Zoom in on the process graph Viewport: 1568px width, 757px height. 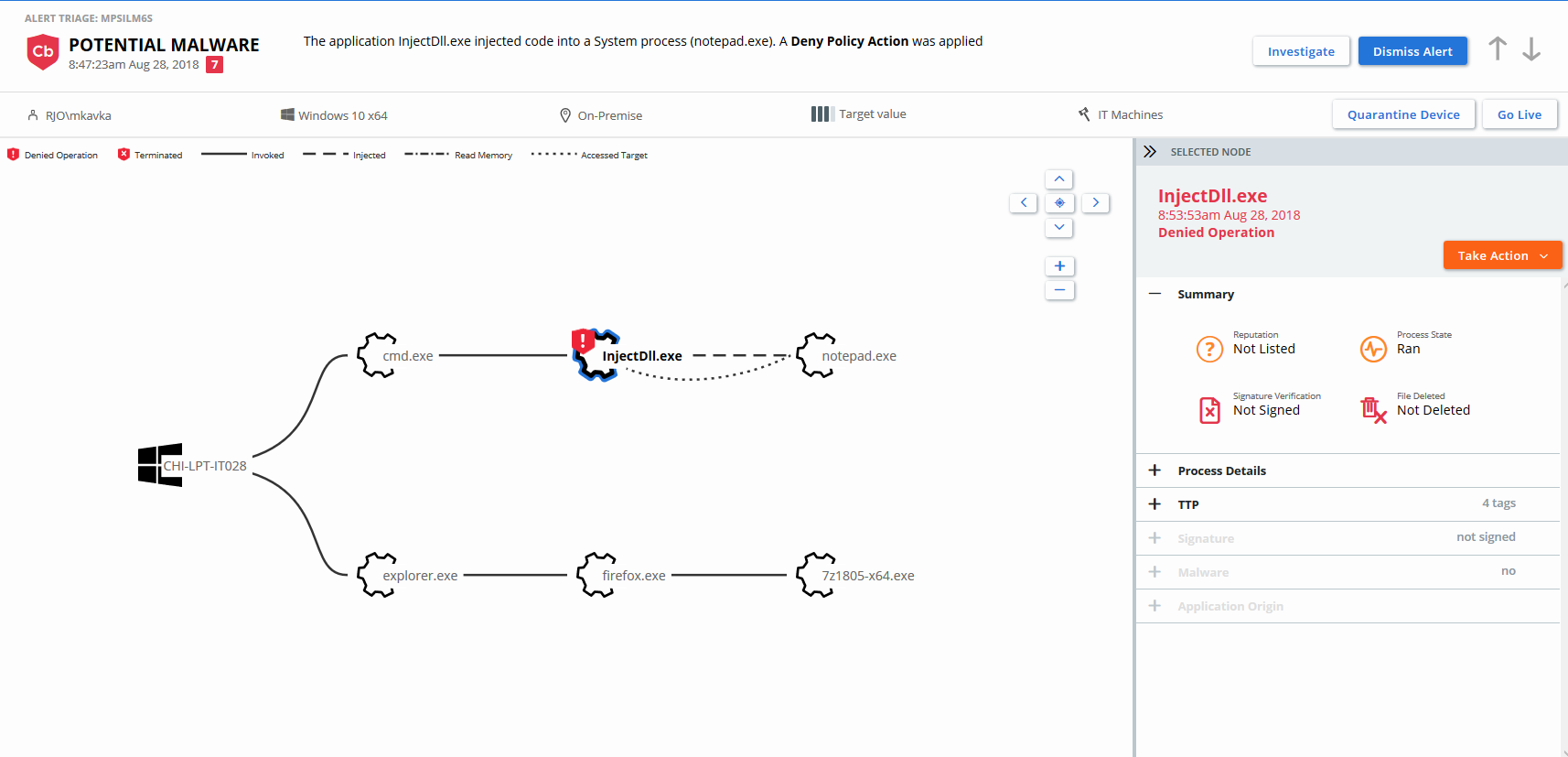[1059, 266]
